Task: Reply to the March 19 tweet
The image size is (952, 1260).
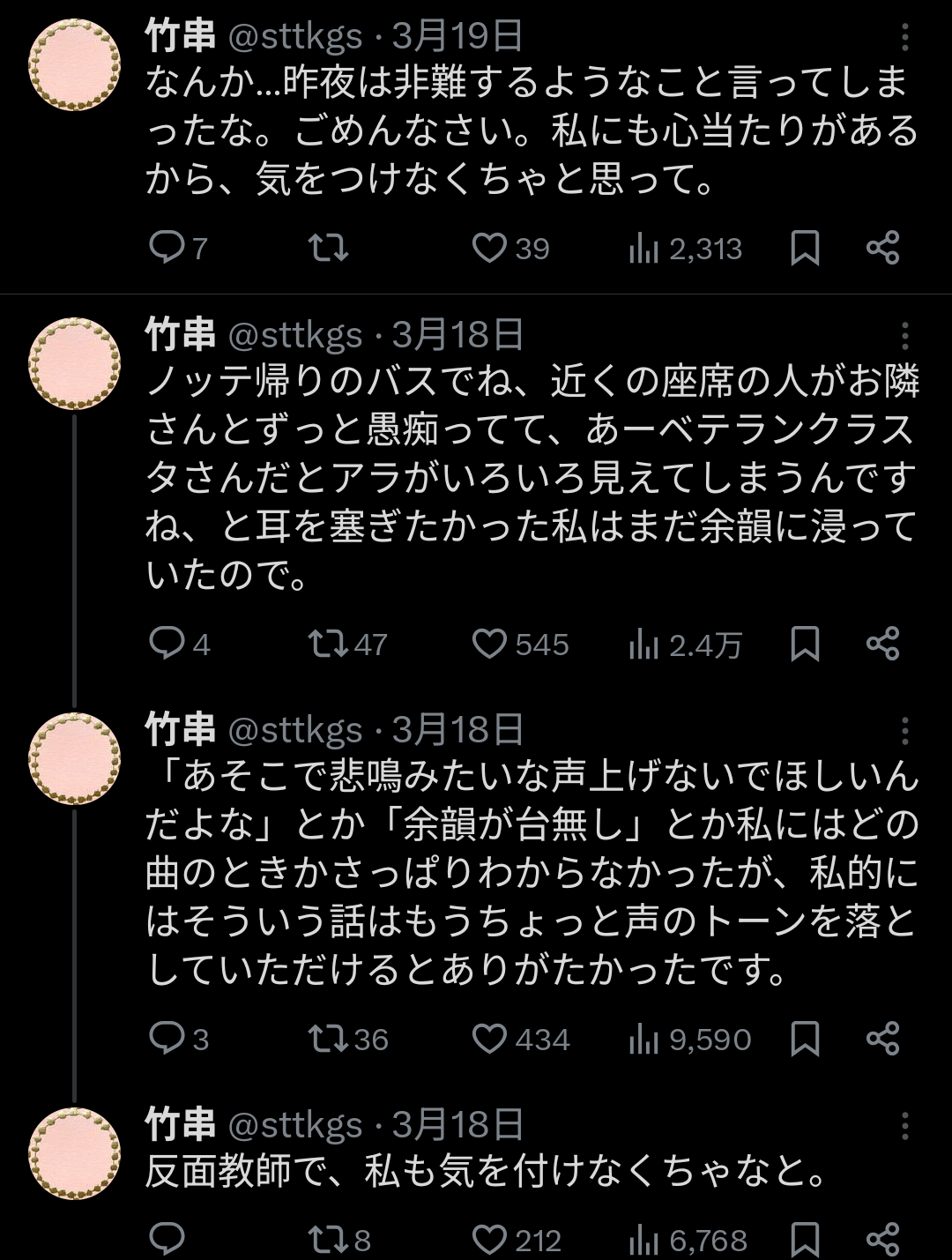Action: coord(166,248)
